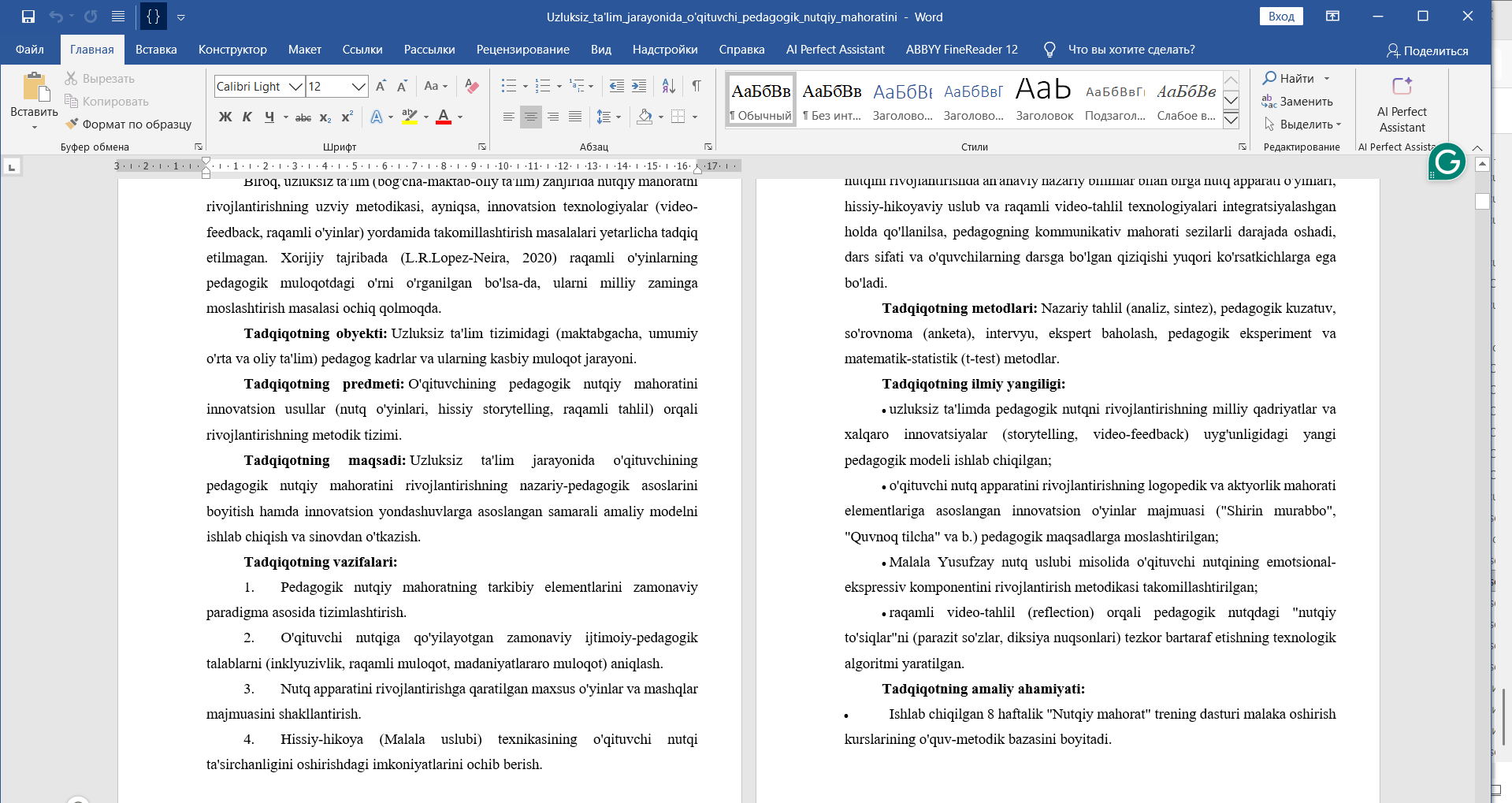Apply the Обычный style
This screenshot has width=1512, height=803.
[760, 100]
